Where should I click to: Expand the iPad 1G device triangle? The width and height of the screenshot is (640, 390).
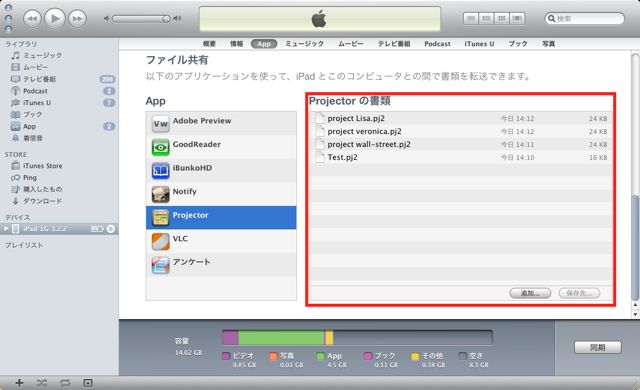click(x=6, y=229)
